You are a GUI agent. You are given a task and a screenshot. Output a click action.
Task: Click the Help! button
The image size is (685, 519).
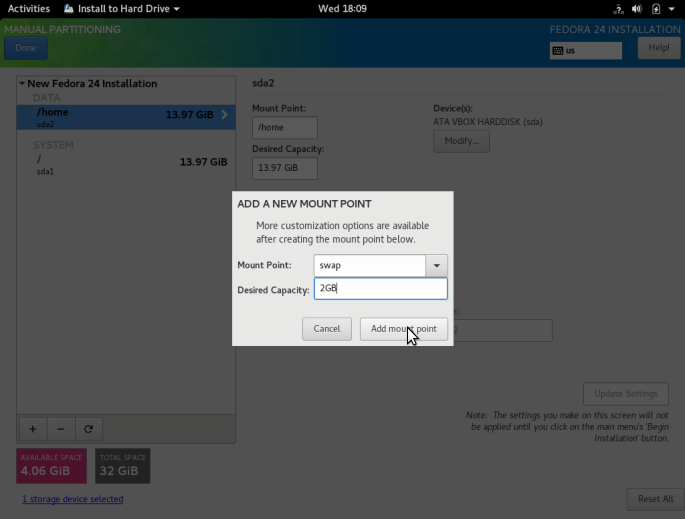pos(659,48)
